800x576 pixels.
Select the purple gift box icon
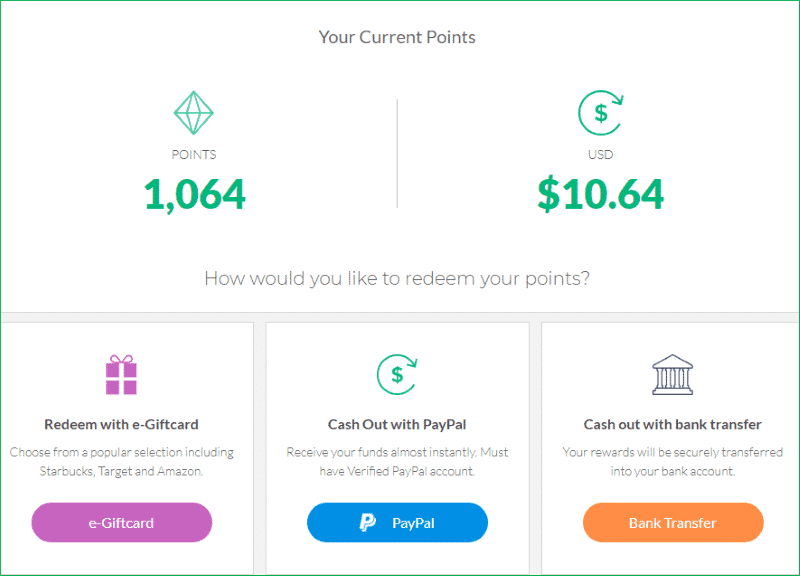[x=121, y=373]
